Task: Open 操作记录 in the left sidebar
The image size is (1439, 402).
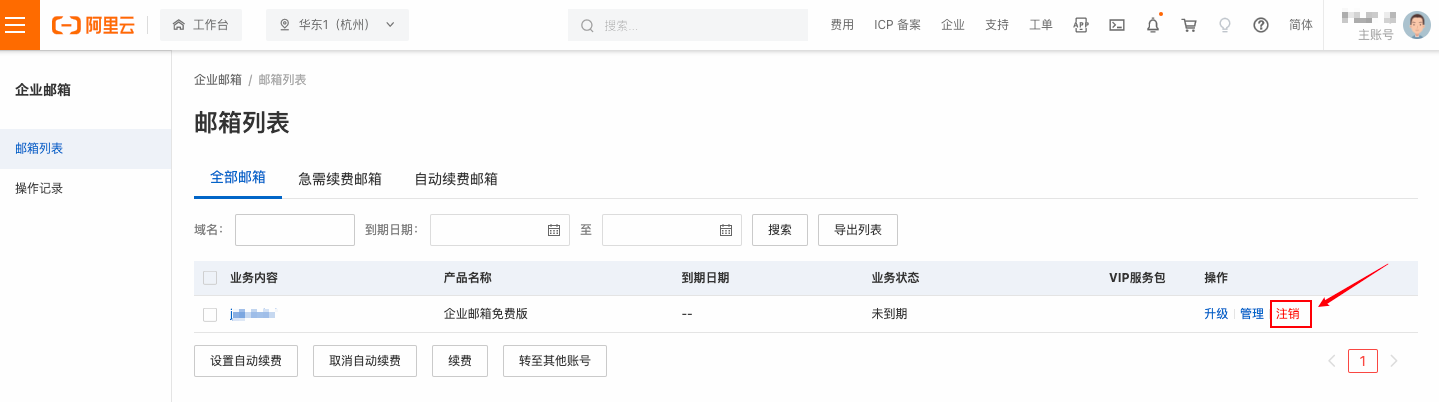Action: (x=39, y=188)
